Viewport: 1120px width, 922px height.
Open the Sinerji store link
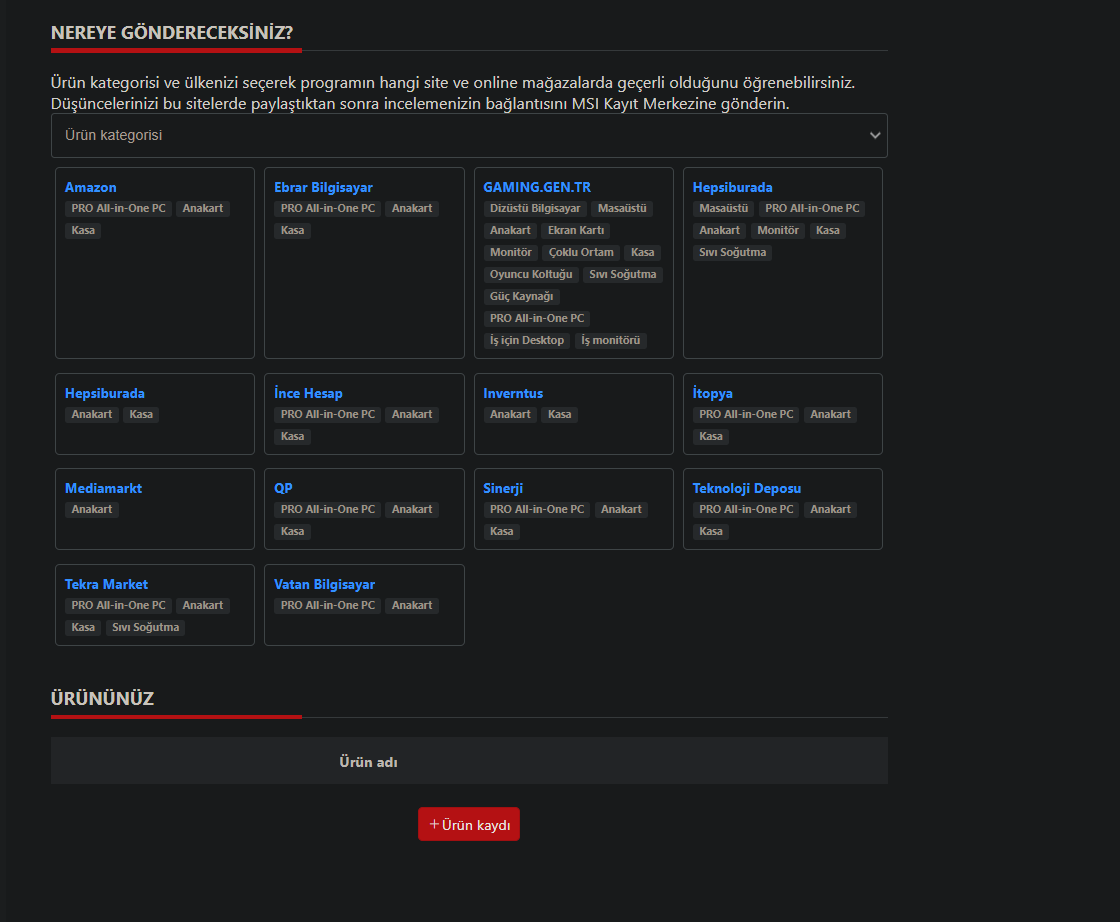pyautogui.click(x=503, y=488)
